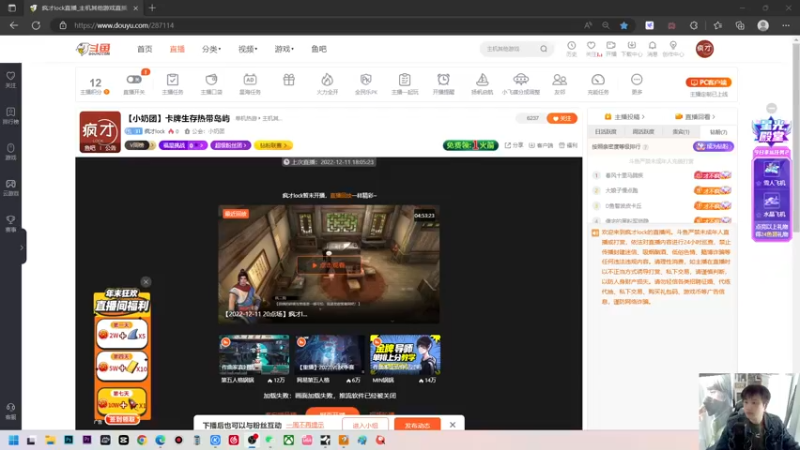The image size is (800, 450).
Task: Open the UFO spaceship icon
Action: [x=521, y=79]
